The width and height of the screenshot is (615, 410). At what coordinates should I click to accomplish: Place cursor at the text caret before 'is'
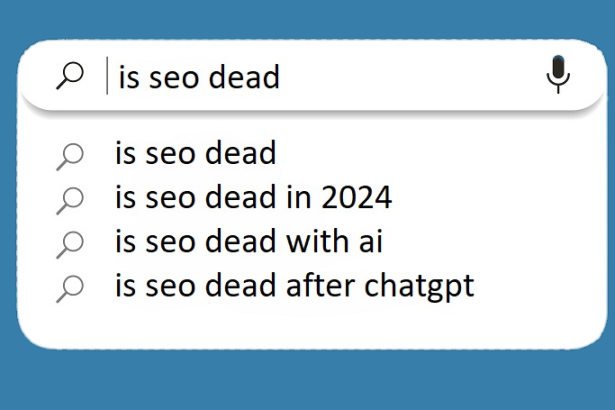click(x=108, y=77)
